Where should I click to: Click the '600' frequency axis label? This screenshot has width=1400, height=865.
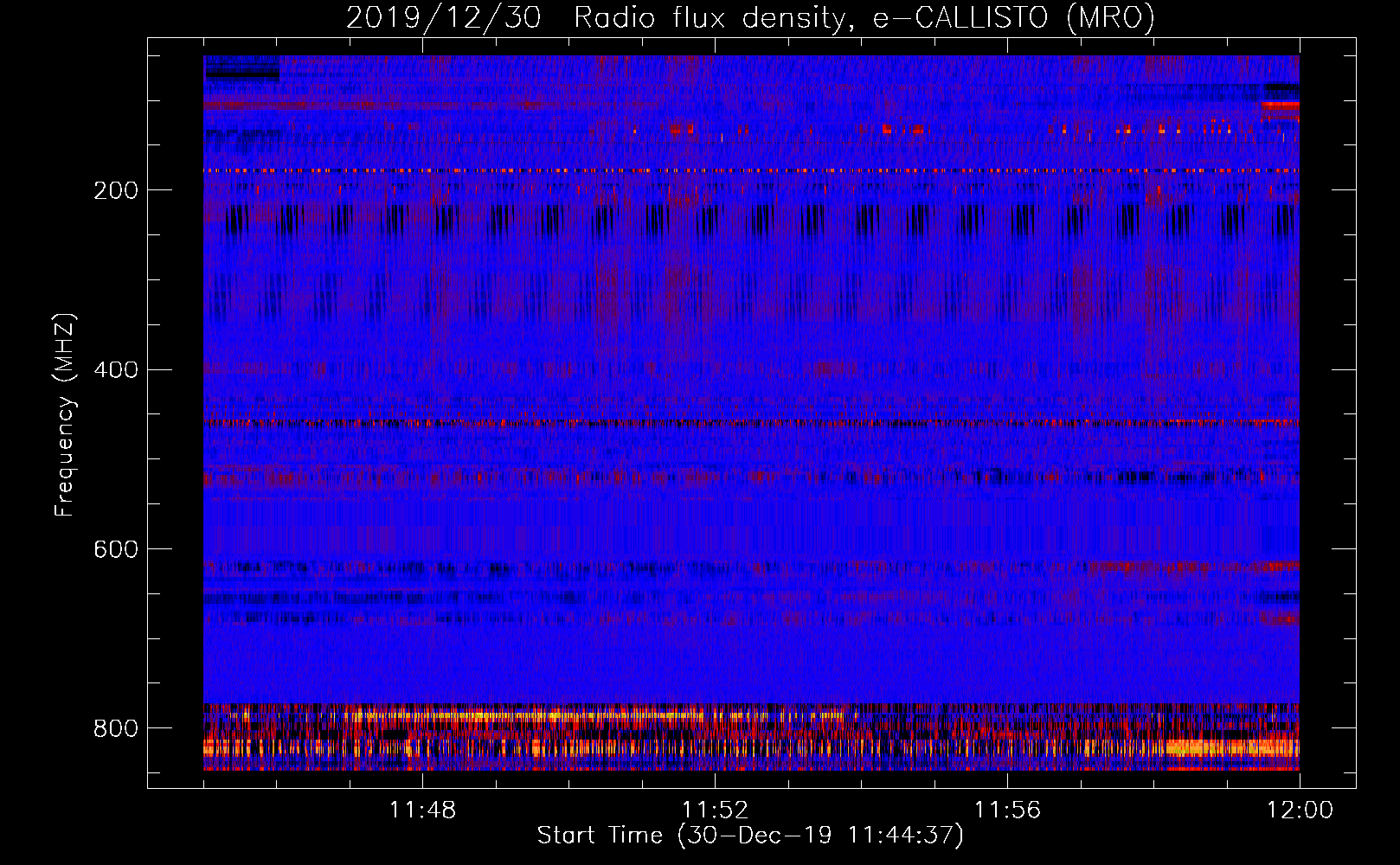coord(116,550)
